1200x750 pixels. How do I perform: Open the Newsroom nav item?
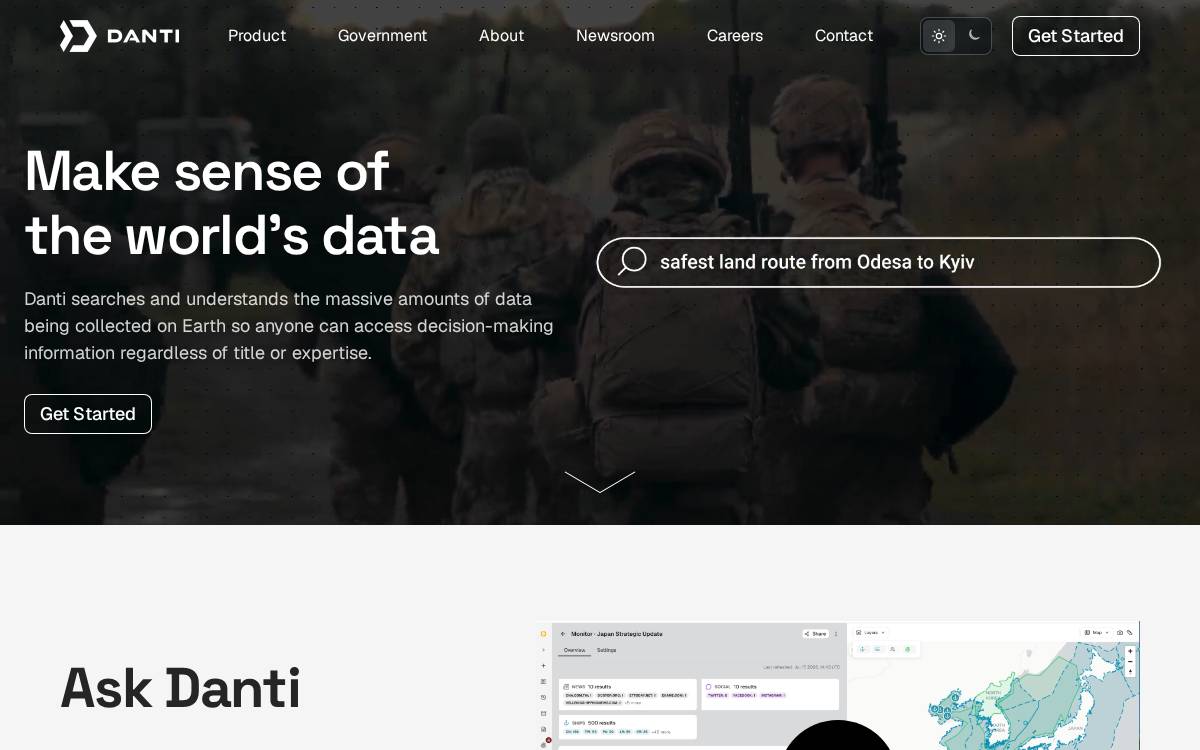point(615,36)
